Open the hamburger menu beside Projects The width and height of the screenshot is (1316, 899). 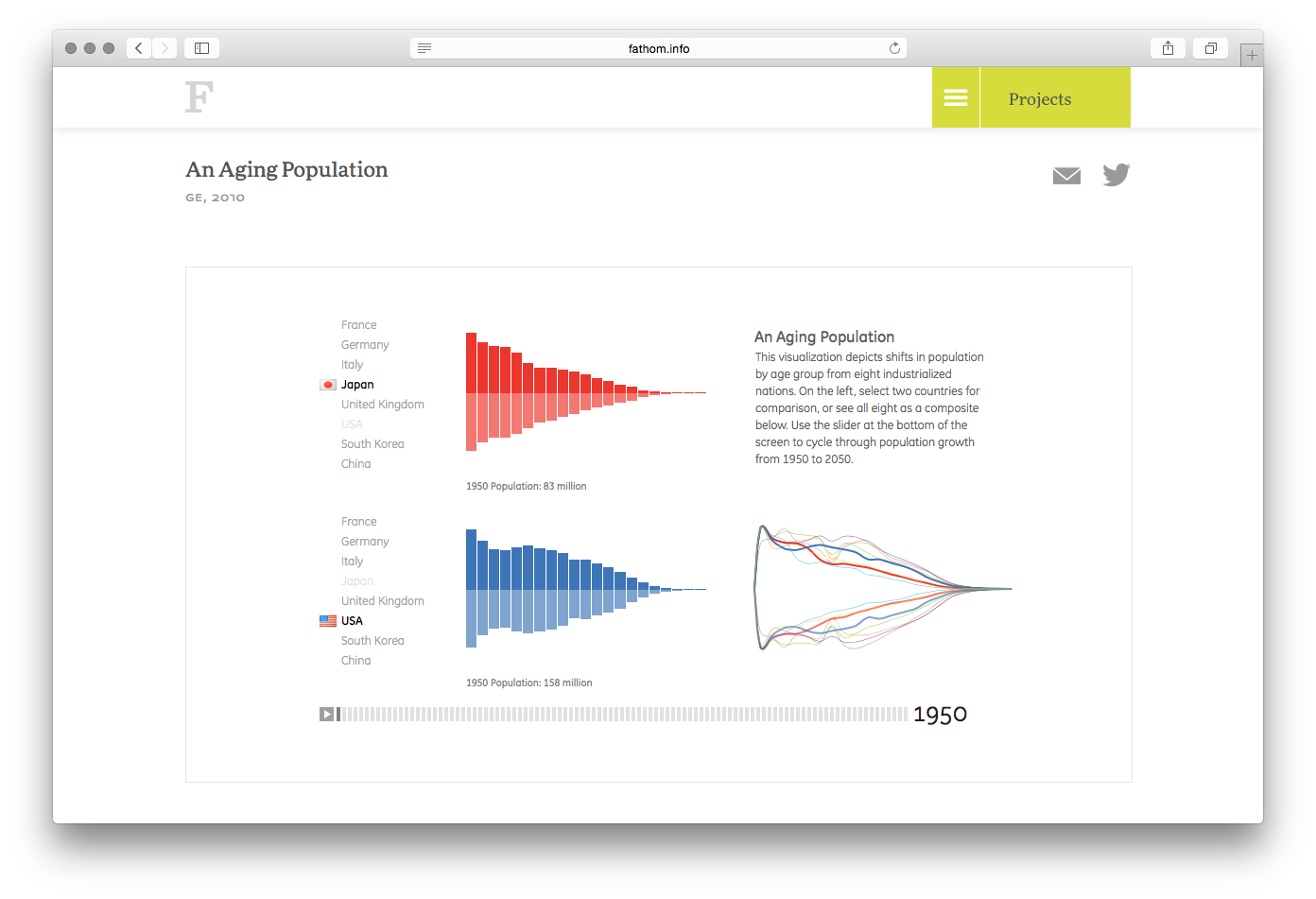point(955,97)
